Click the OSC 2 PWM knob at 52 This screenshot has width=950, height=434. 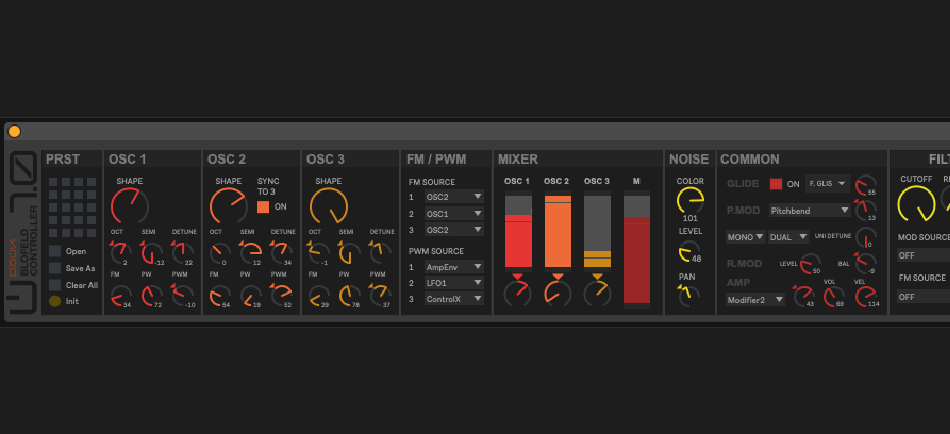[281, 295]
